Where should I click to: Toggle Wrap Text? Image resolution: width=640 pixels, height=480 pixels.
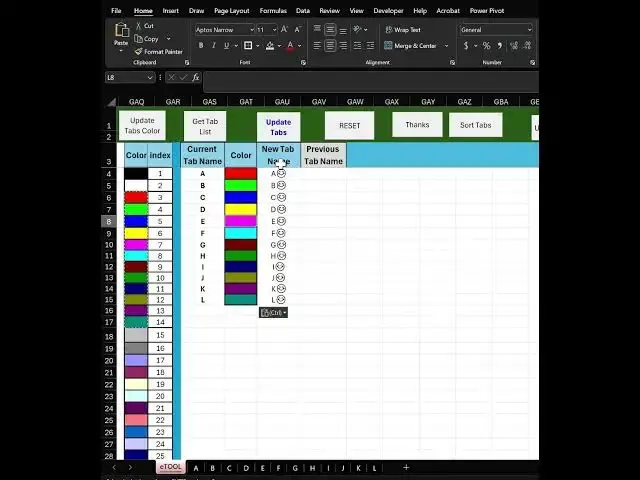tap(403, 29)
